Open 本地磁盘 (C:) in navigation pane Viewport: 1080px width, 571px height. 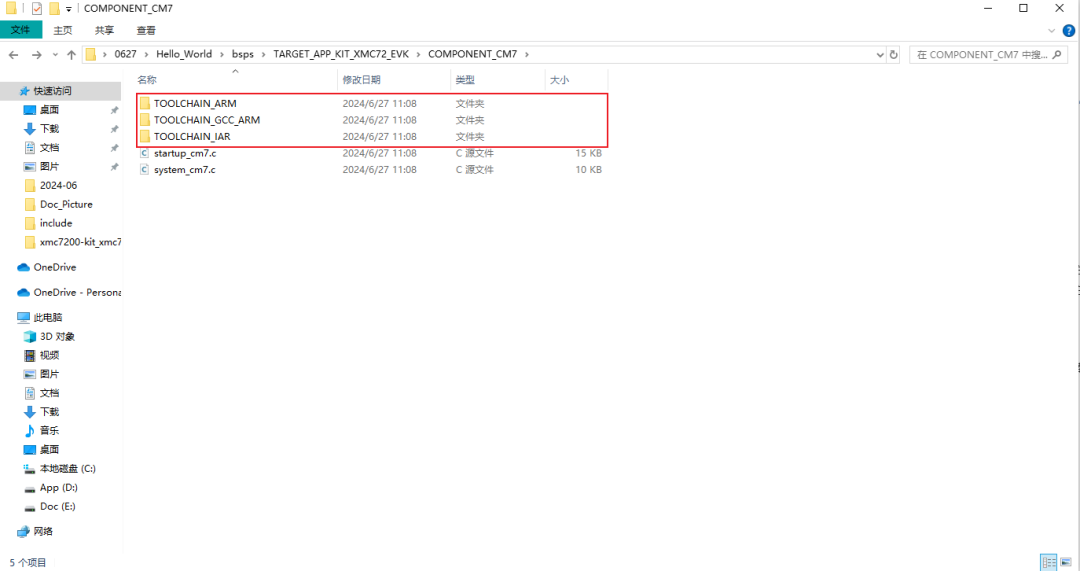pyautogui.click(x=67, y=468)
